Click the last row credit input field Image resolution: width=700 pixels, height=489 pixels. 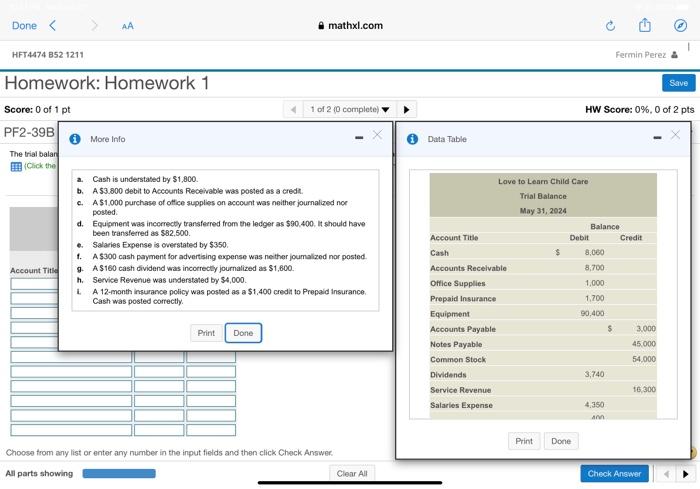pos(211,430)
